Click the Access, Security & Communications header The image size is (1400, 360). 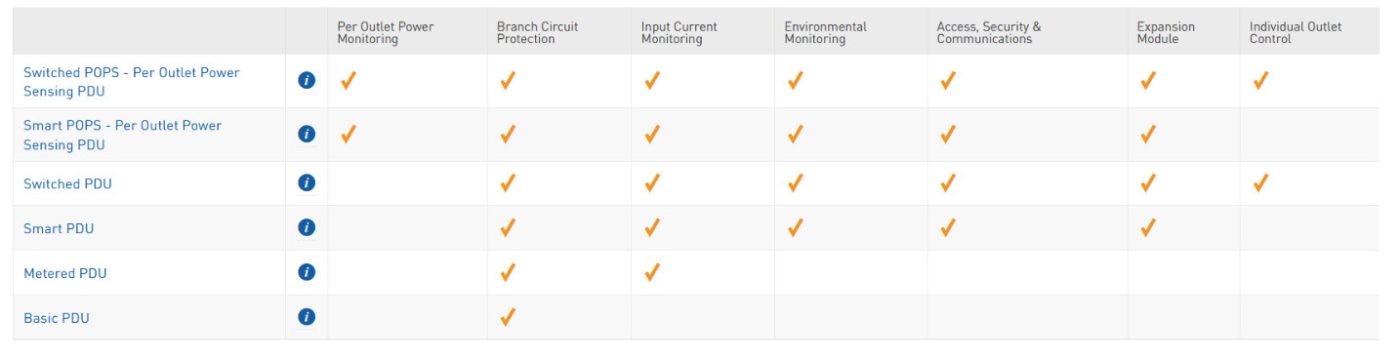click(988, 33)
